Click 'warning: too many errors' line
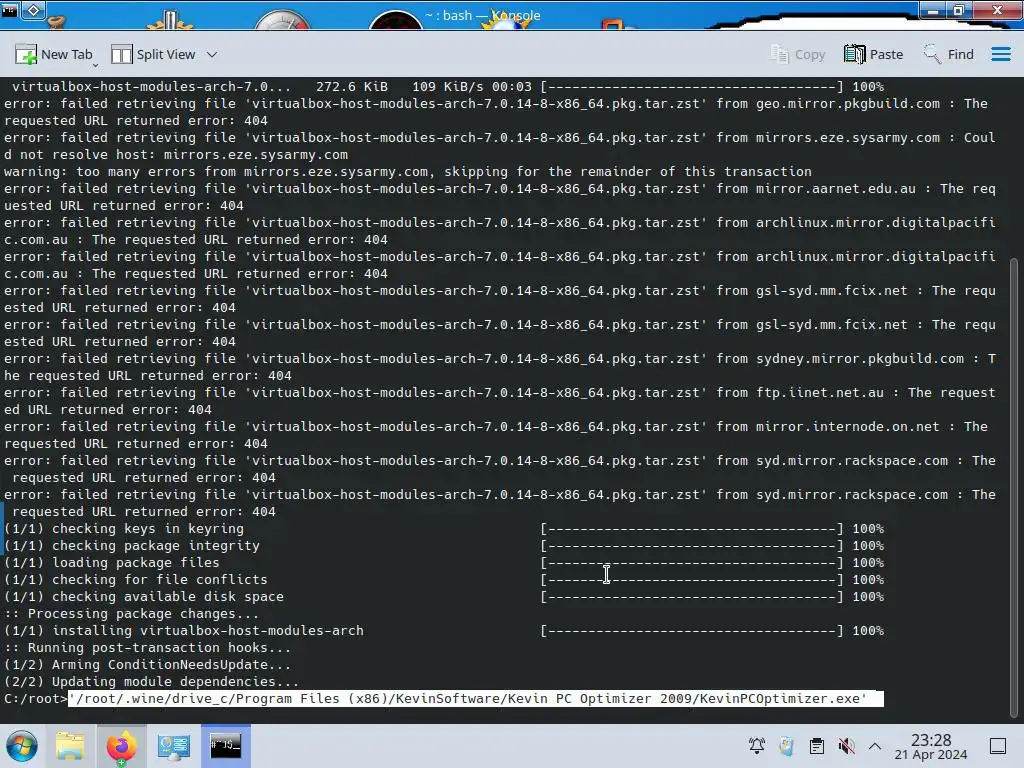 (408, 171)
